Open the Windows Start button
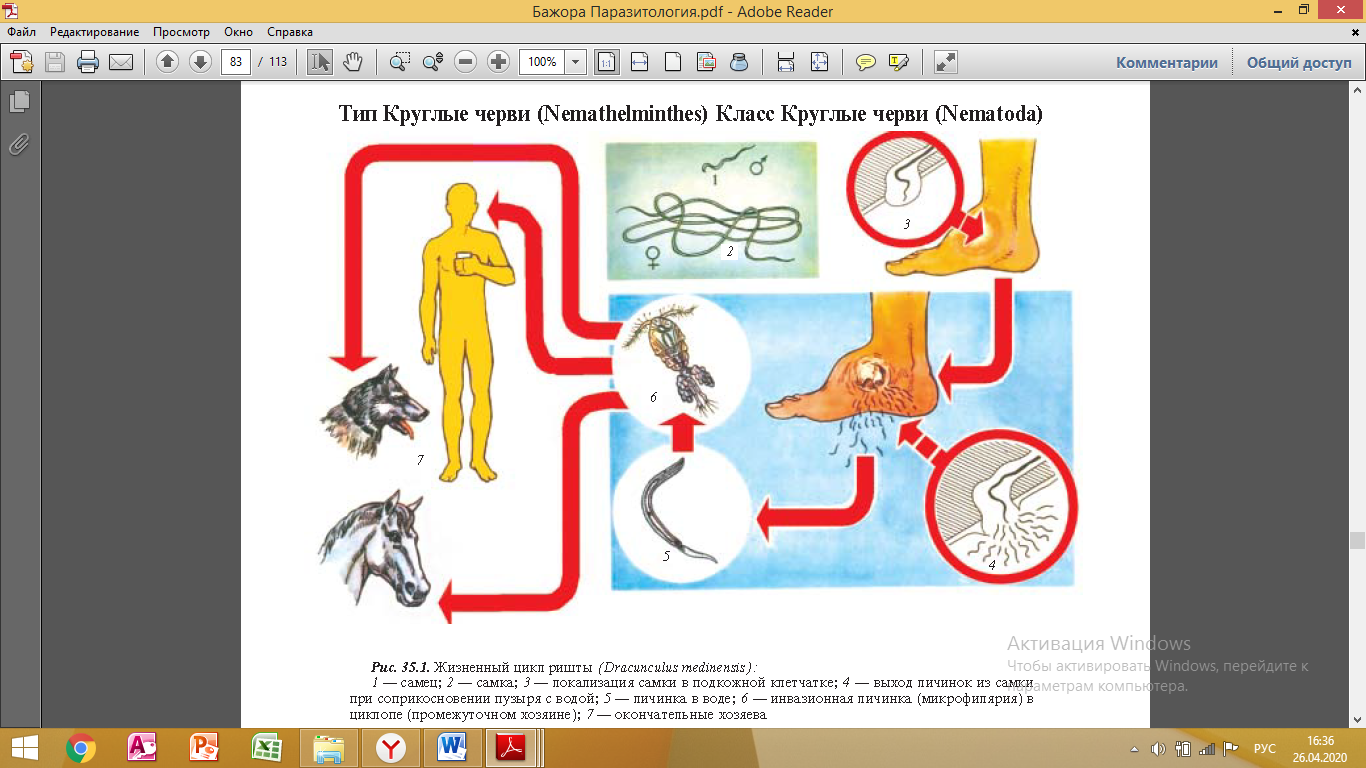Viewport: 1366px width, 768px height. (x=24, y=748)
